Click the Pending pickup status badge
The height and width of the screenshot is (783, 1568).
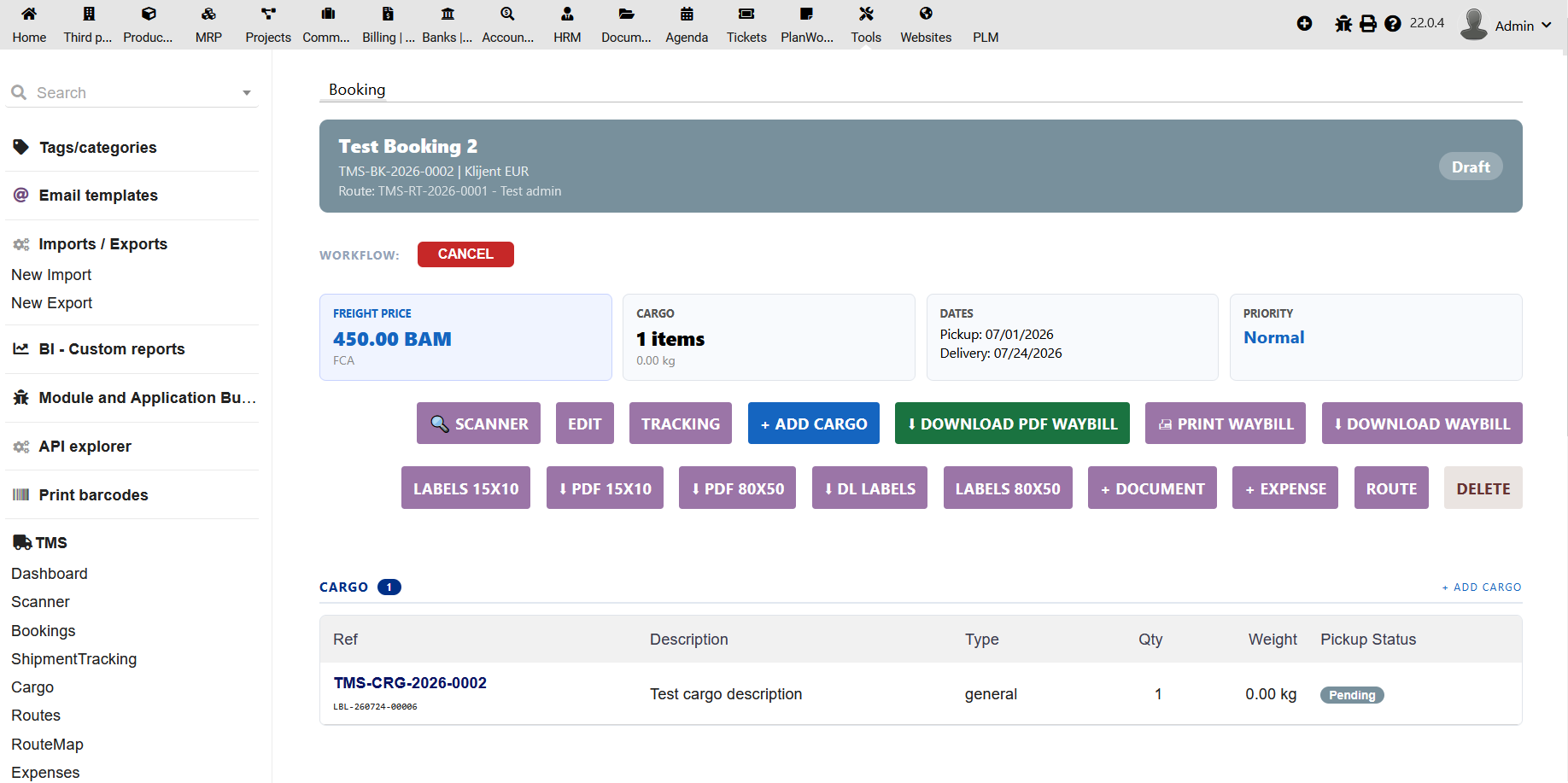click(x=1352, y=695)
